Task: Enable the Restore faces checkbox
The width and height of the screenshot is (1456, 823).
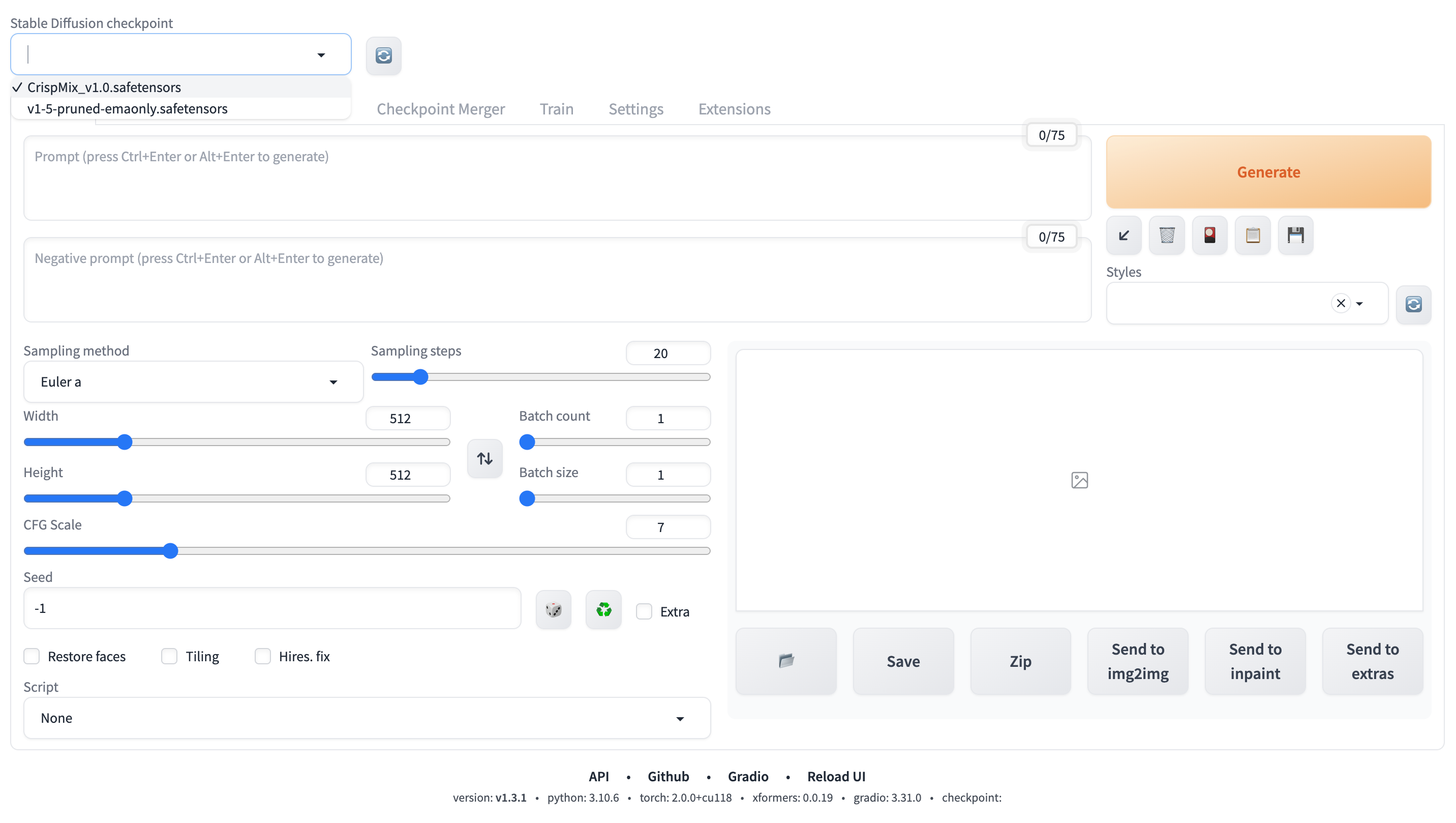Action: [x=32, y=656]
